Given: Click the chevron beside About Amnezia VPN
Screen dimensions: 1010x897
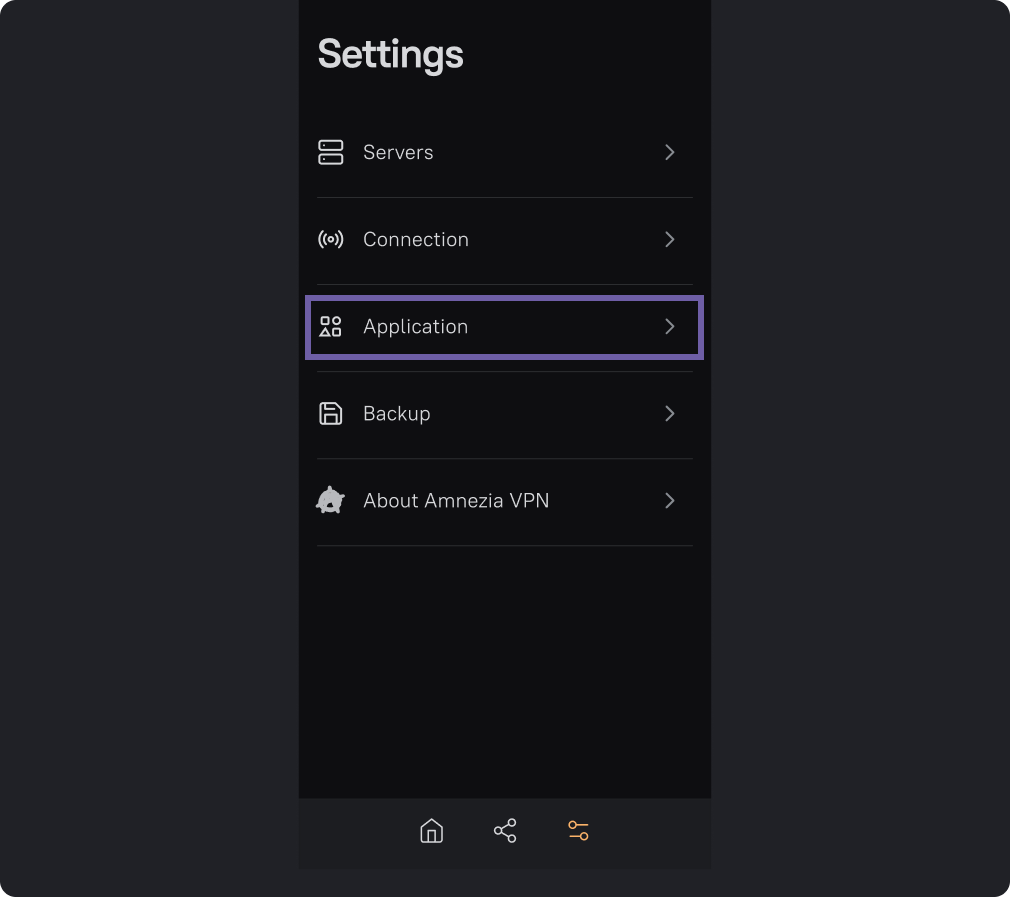Looking at the screenshot, I should 670,500.
